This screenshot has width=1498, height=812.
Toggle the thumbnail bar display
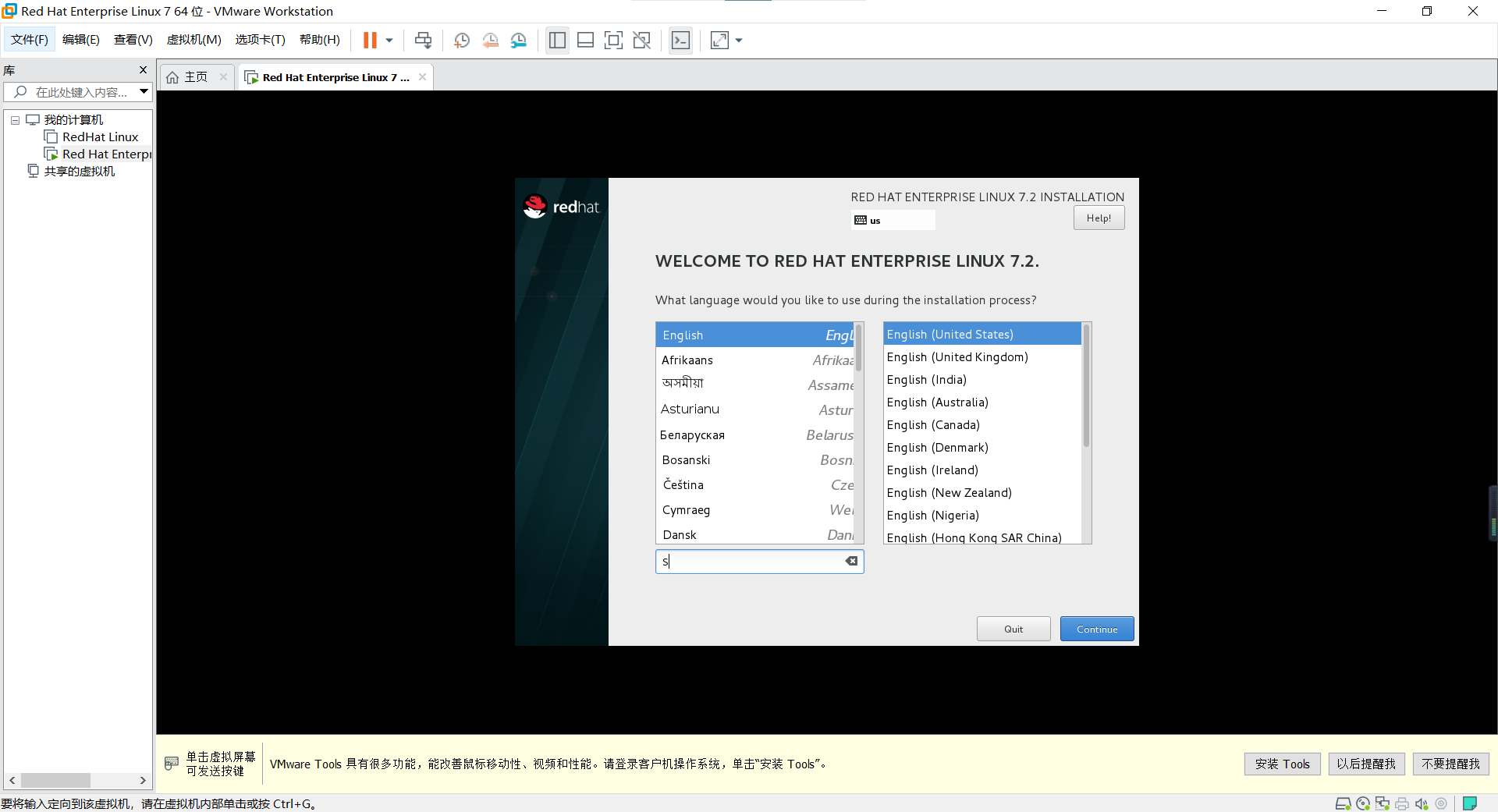coord(585,40)
